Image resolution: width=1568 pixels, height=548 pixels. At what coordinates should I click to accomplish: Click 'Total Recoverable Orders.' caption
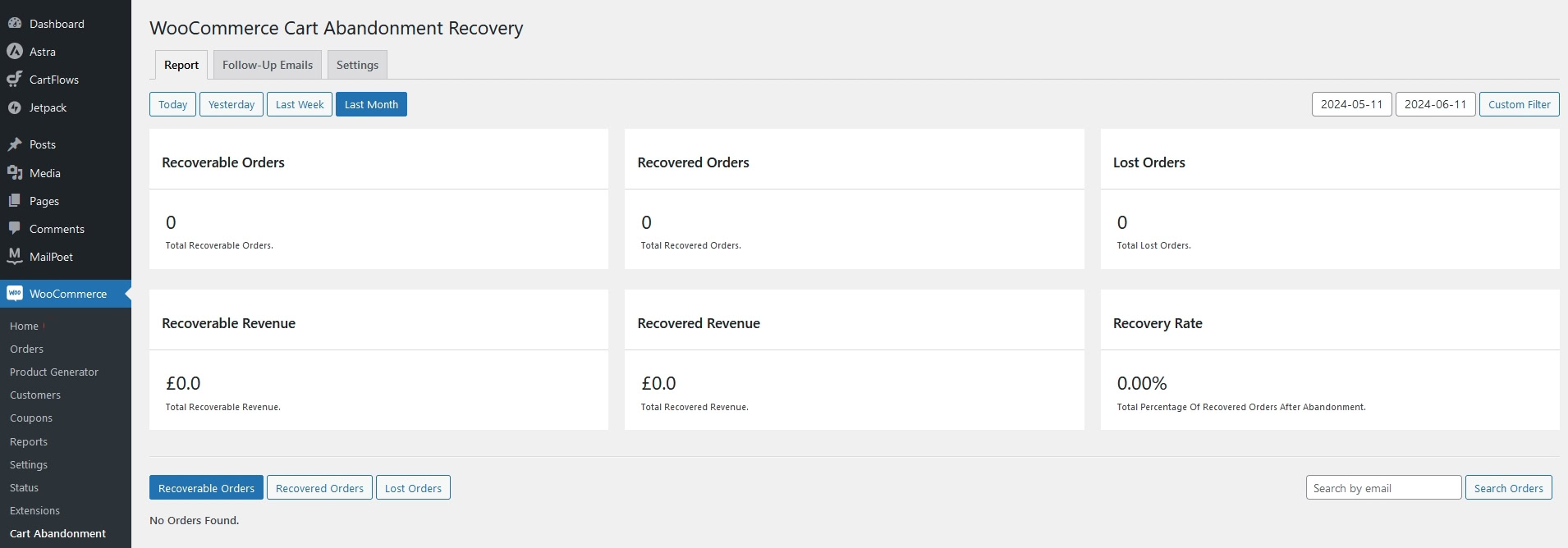pos(219,245)
